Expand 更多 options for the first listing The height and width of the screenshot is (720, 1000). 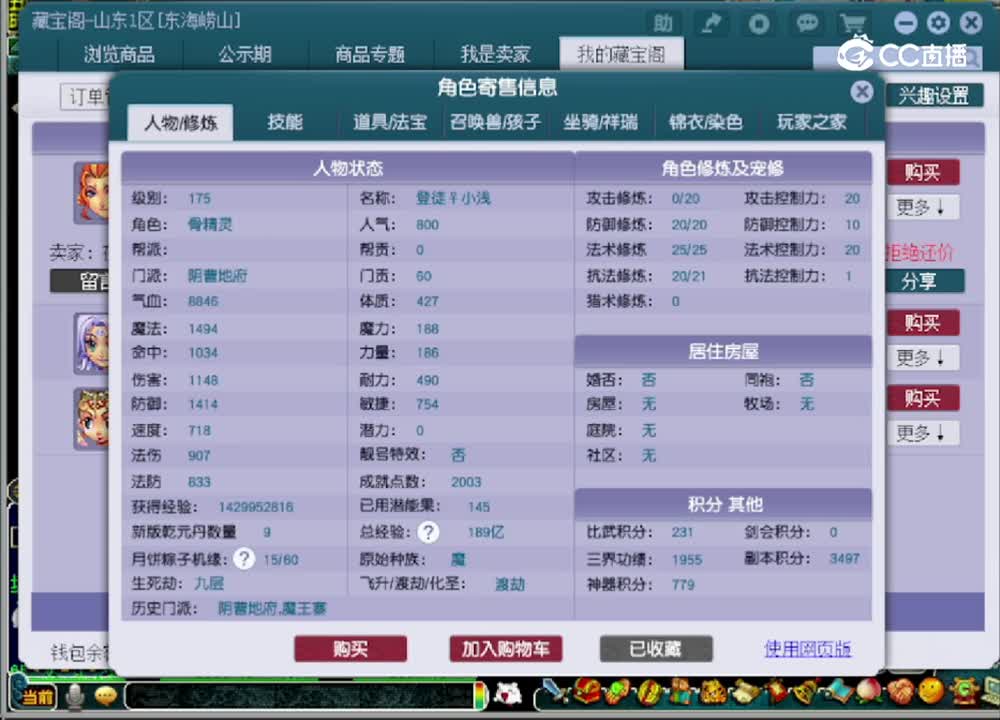(921, 207)
